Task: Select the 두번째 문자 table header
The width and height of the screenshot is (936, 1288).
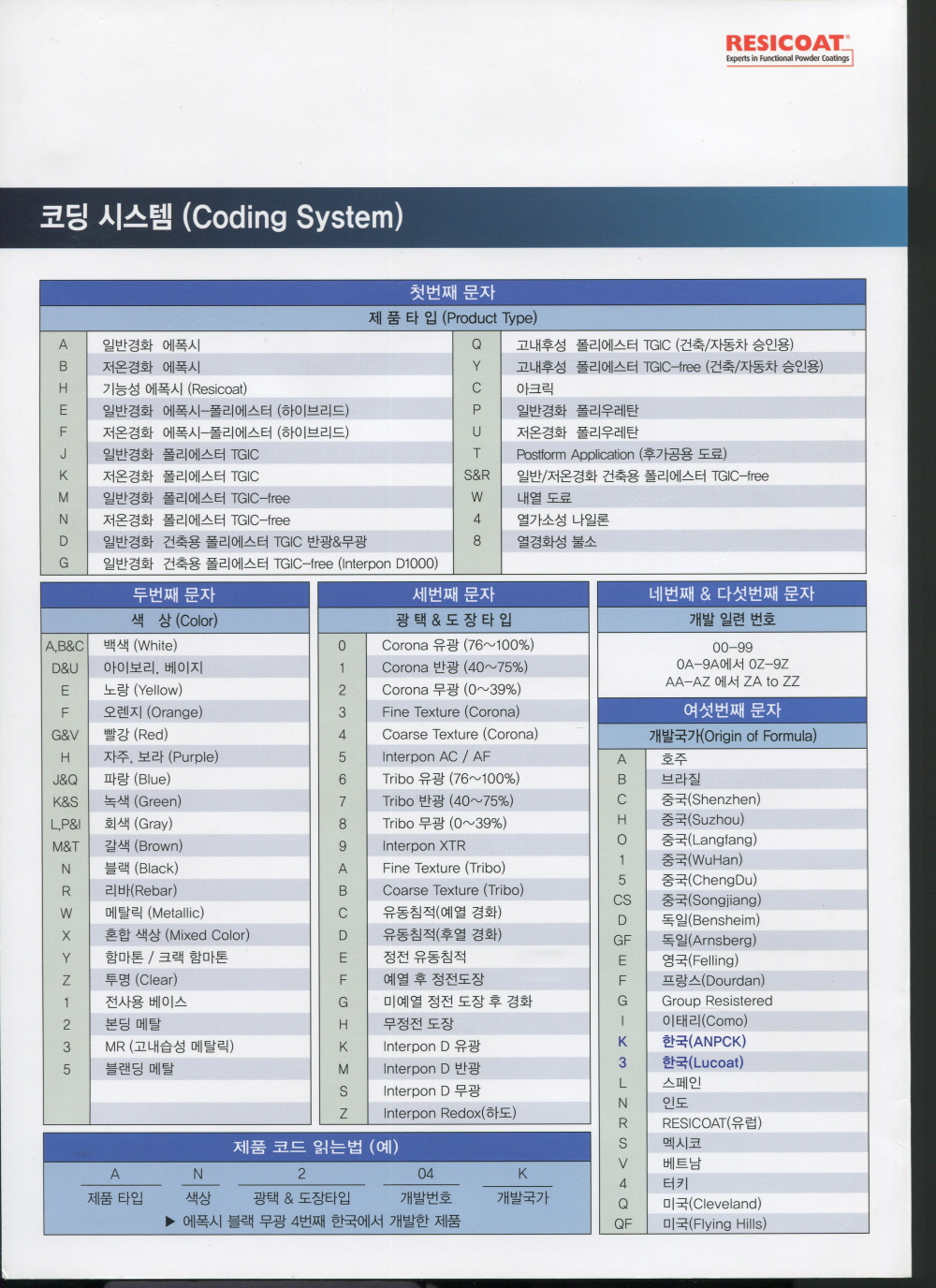Action: tap(174, 594)
